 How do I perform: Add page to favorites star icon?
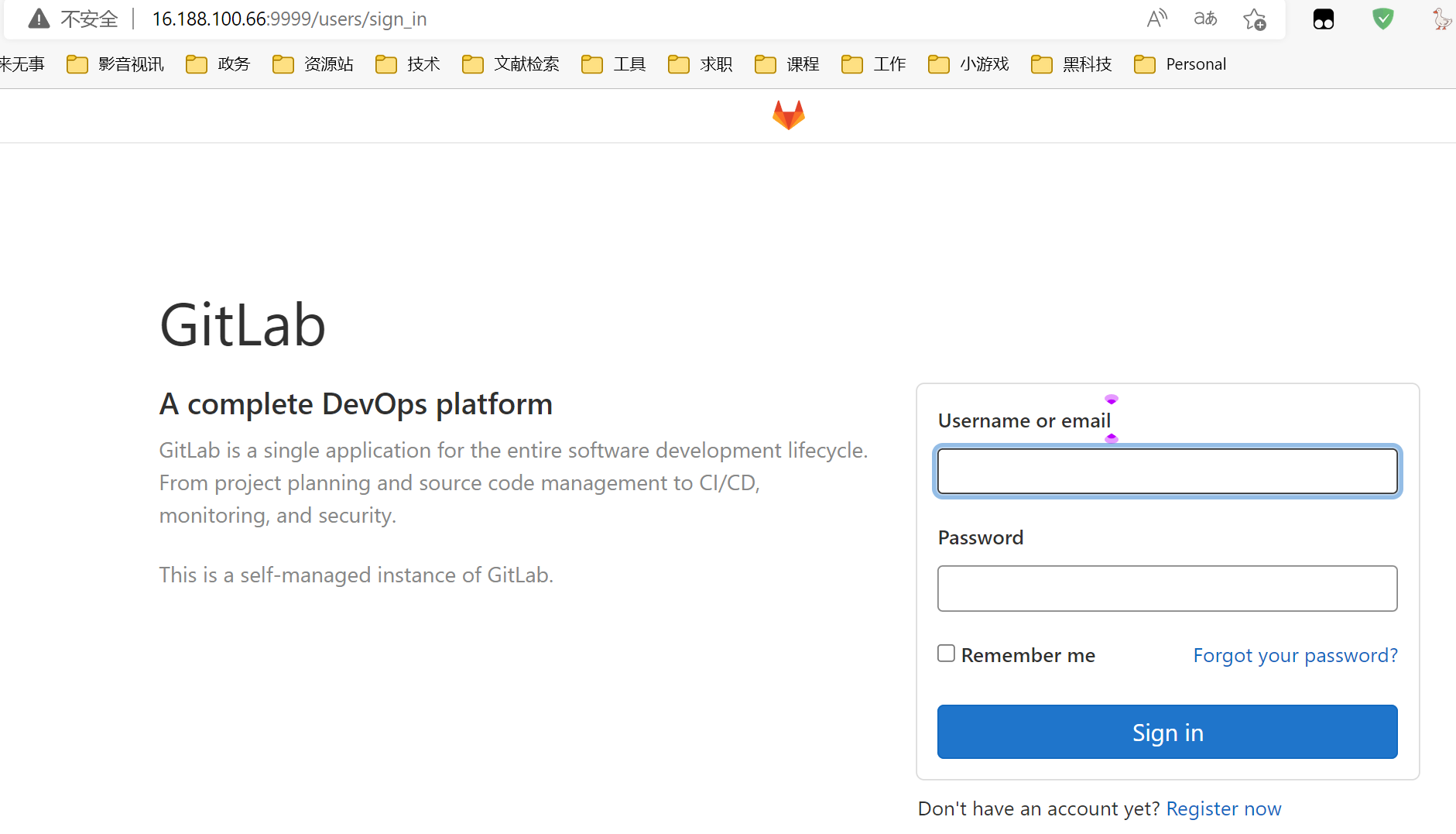pos(1254,19)
